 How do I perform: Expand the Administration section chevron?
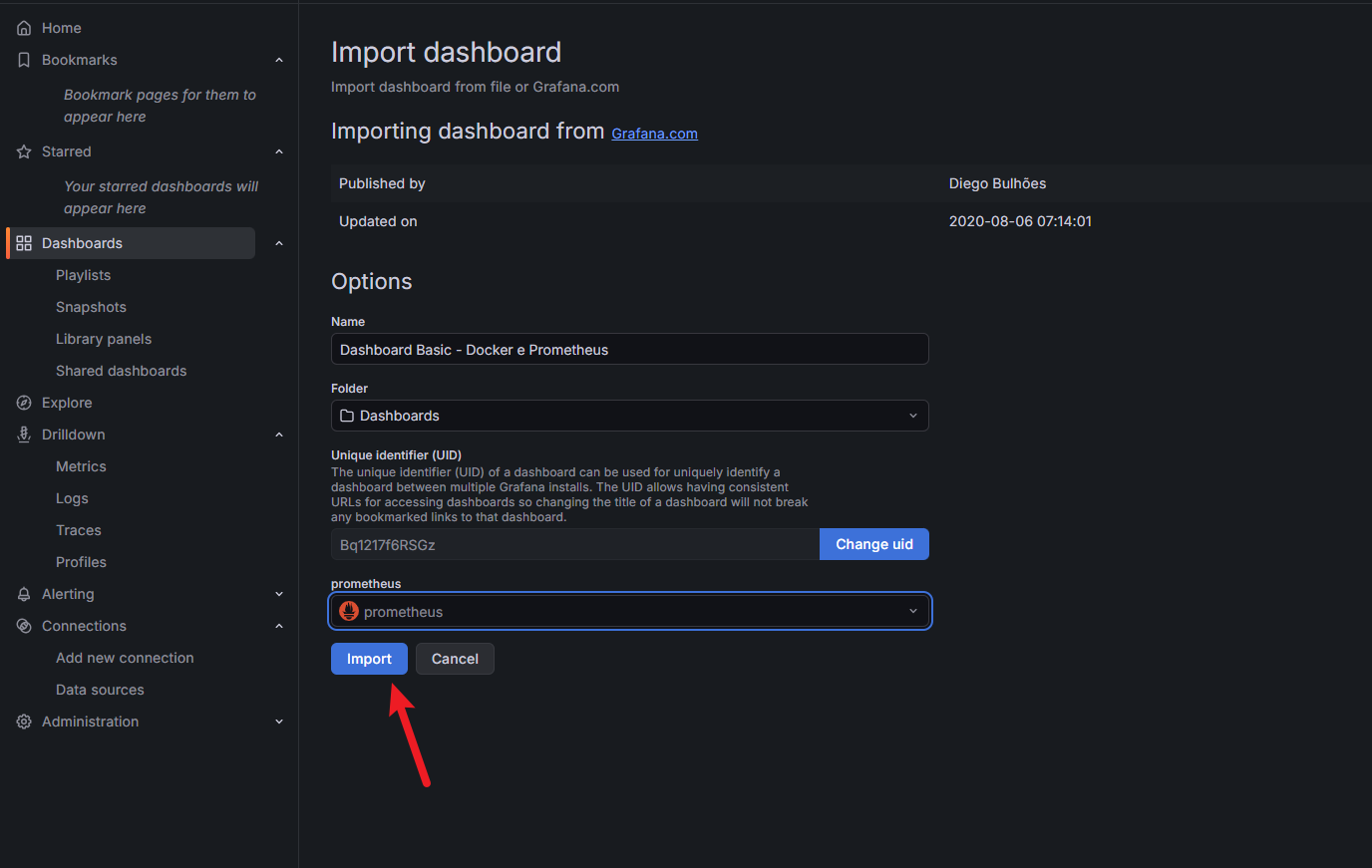[x=279, y=722]
